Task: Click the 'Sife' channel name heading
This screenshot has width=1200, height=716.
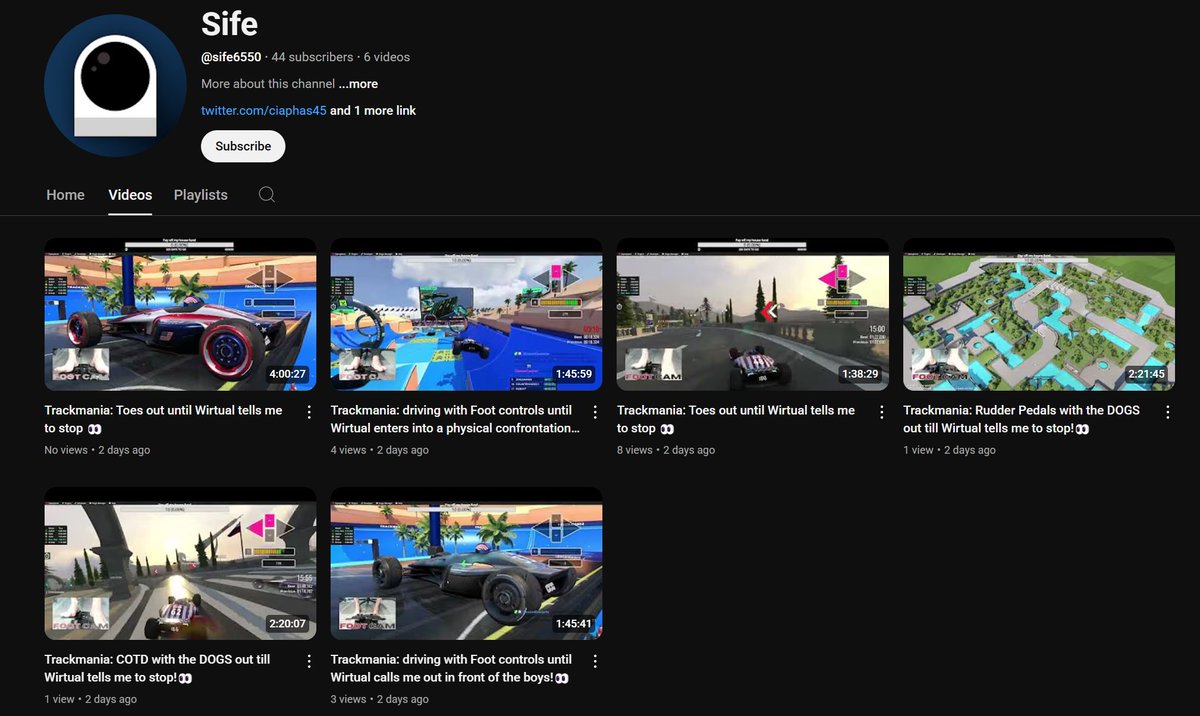Action: 228,22
